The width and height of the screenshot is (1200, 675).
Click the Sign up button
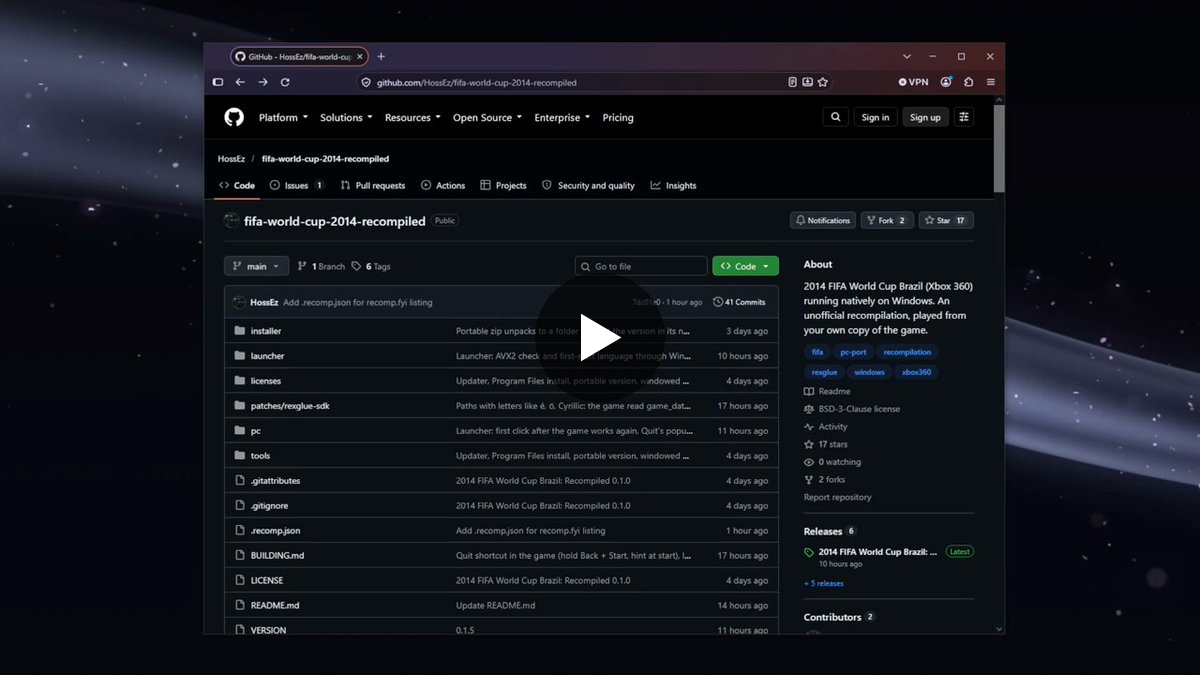pyautogui.click(x=925, y=117)
